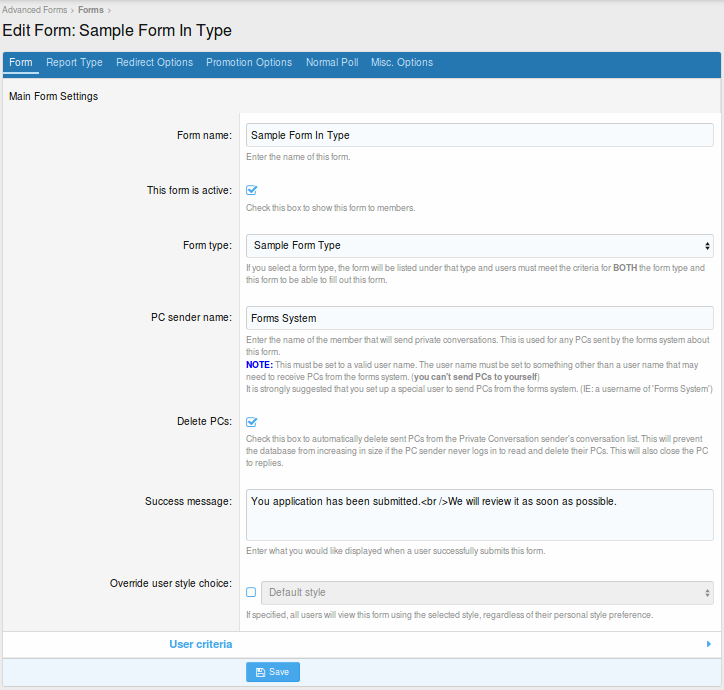Viewport: 724px width, 690px height.
Task: Click the Advanced Forms breadcrumb link
Action: click(x=35, y=9)
